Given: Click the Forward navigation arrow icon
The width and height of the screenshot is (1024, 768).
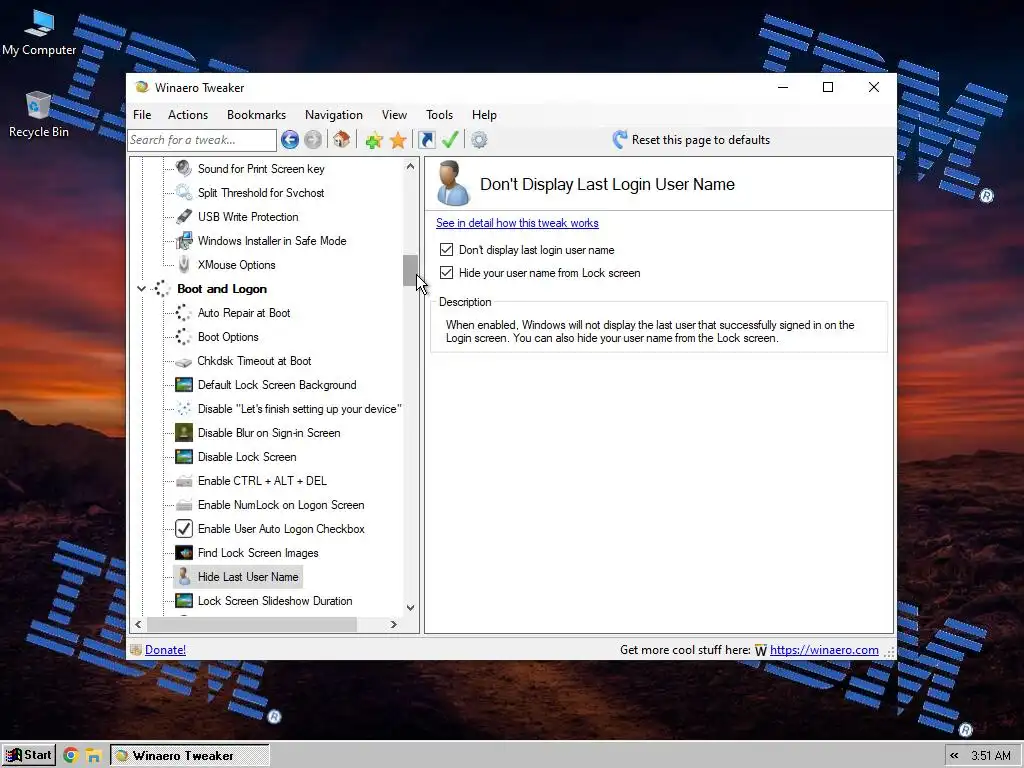Looking at the screenshot, I should 313,140.
